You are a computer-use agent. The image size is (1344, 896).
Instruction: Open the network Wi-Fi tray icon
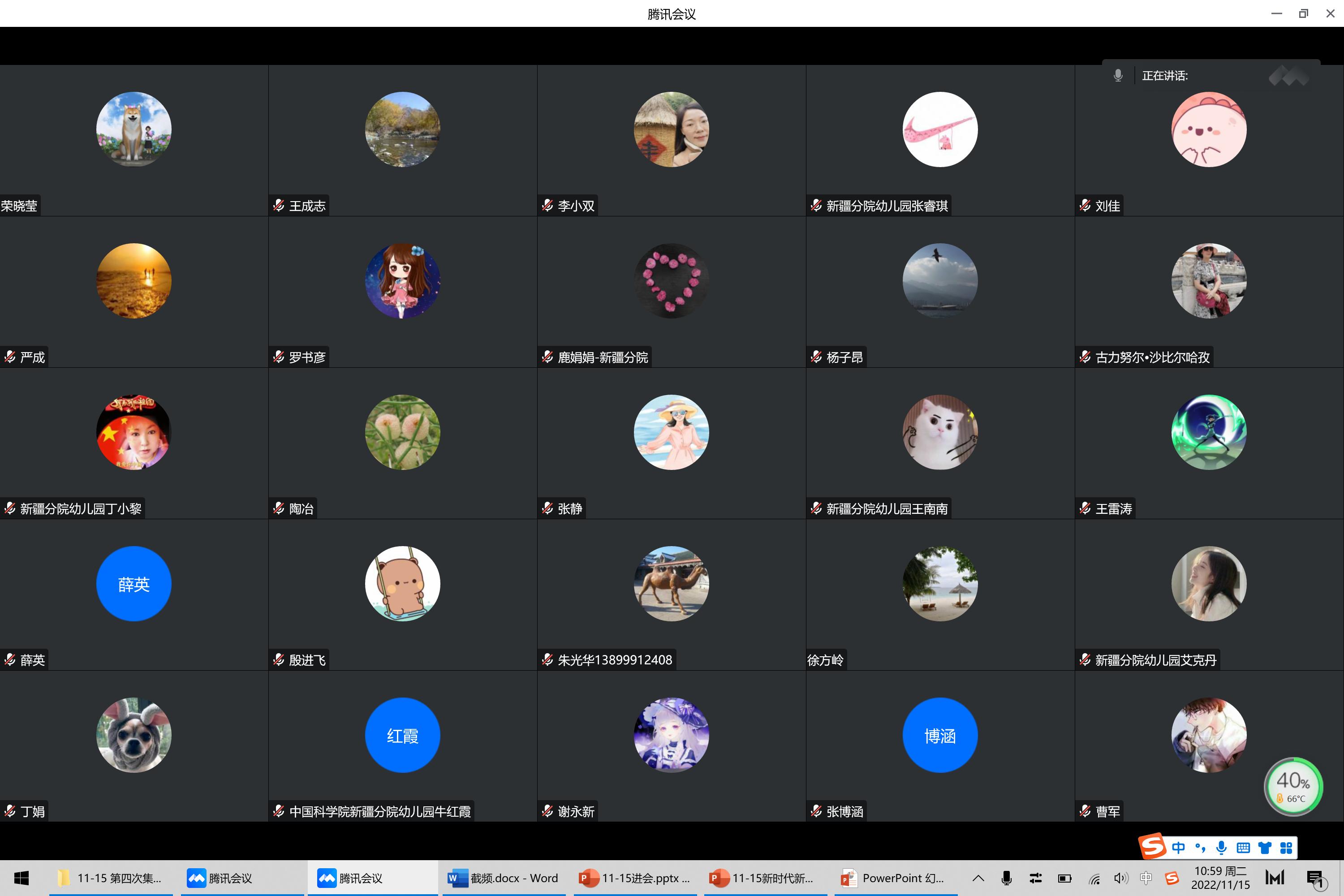click(1094, 878)
